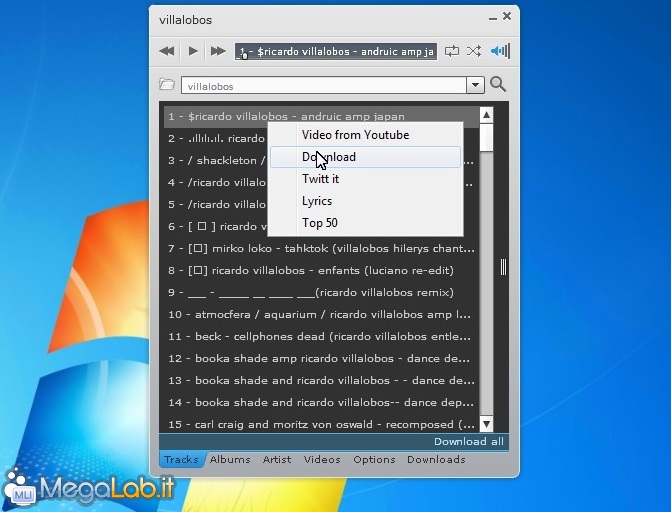The height and width of the screenshot is (512, 671).
Task: Toggle shuffle mode icon
Action: click(474, 51)
